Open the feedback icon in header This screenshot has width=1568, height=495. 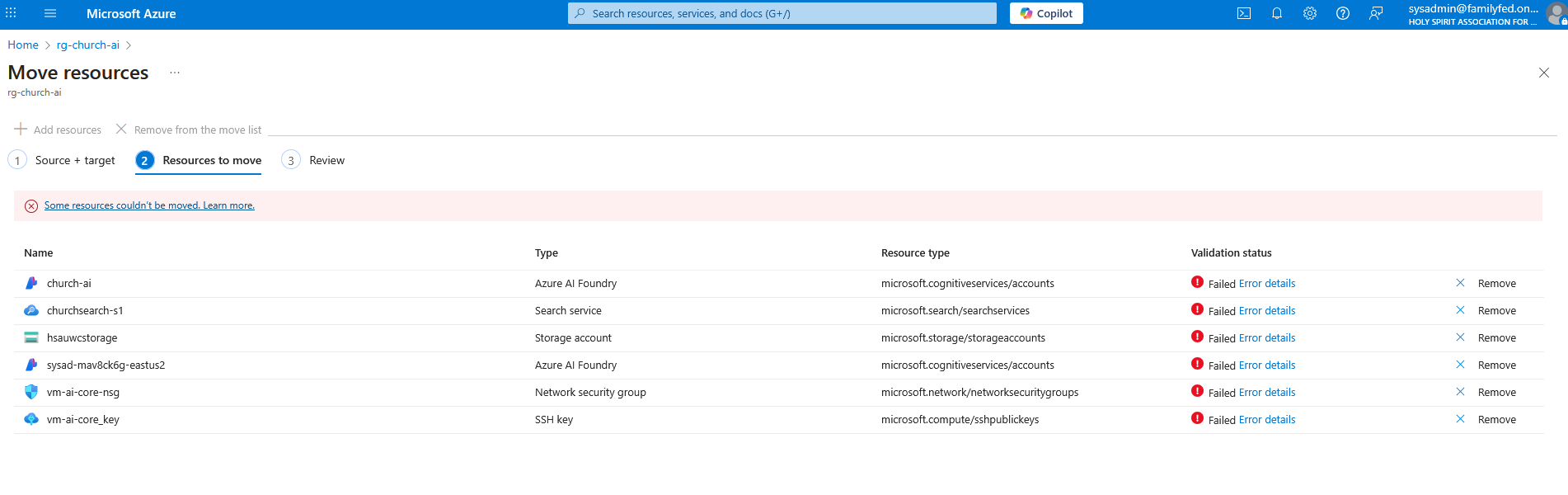1376,13
